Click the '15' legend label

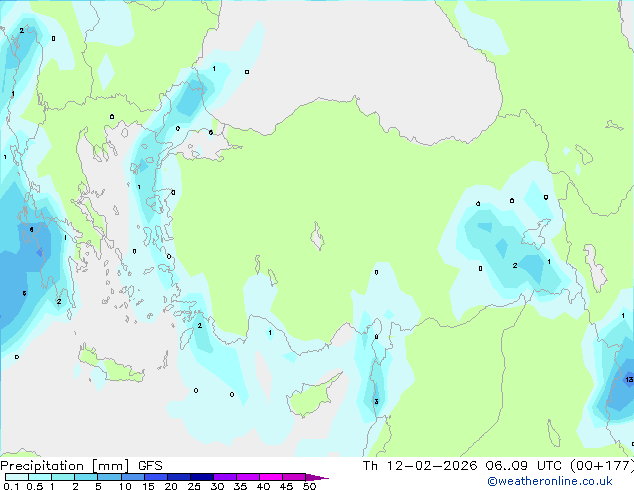(x=148, y=486)
